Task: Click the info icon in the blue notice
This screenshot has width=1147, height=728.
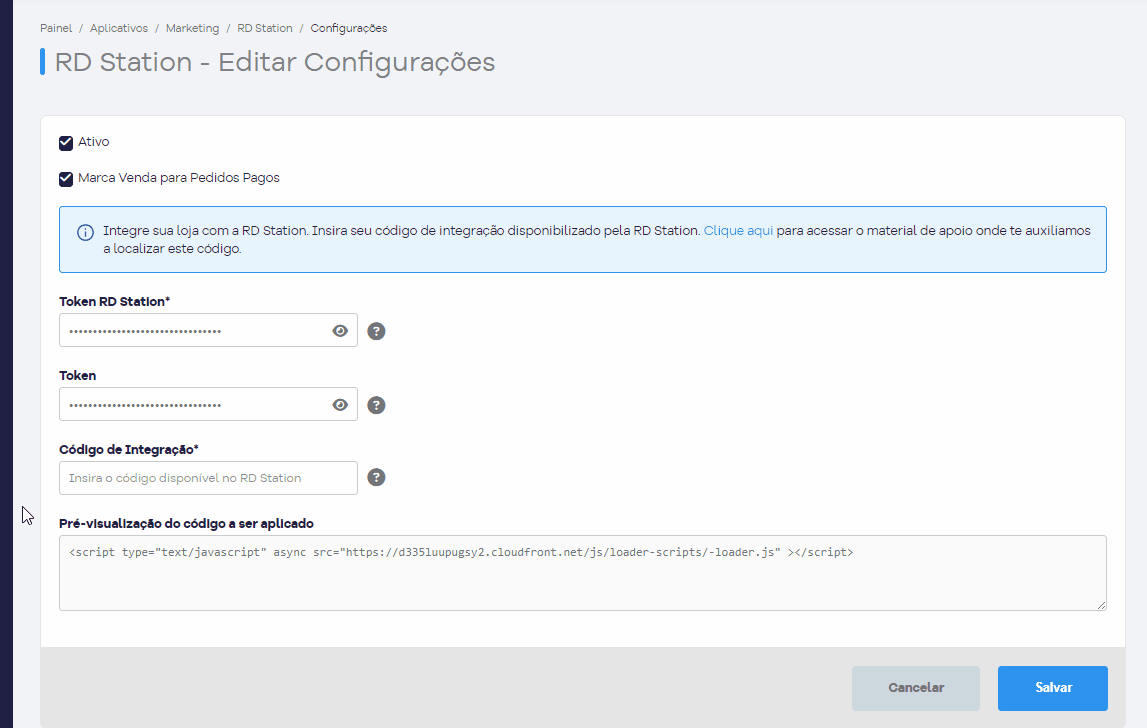Action: coord(86,233)
